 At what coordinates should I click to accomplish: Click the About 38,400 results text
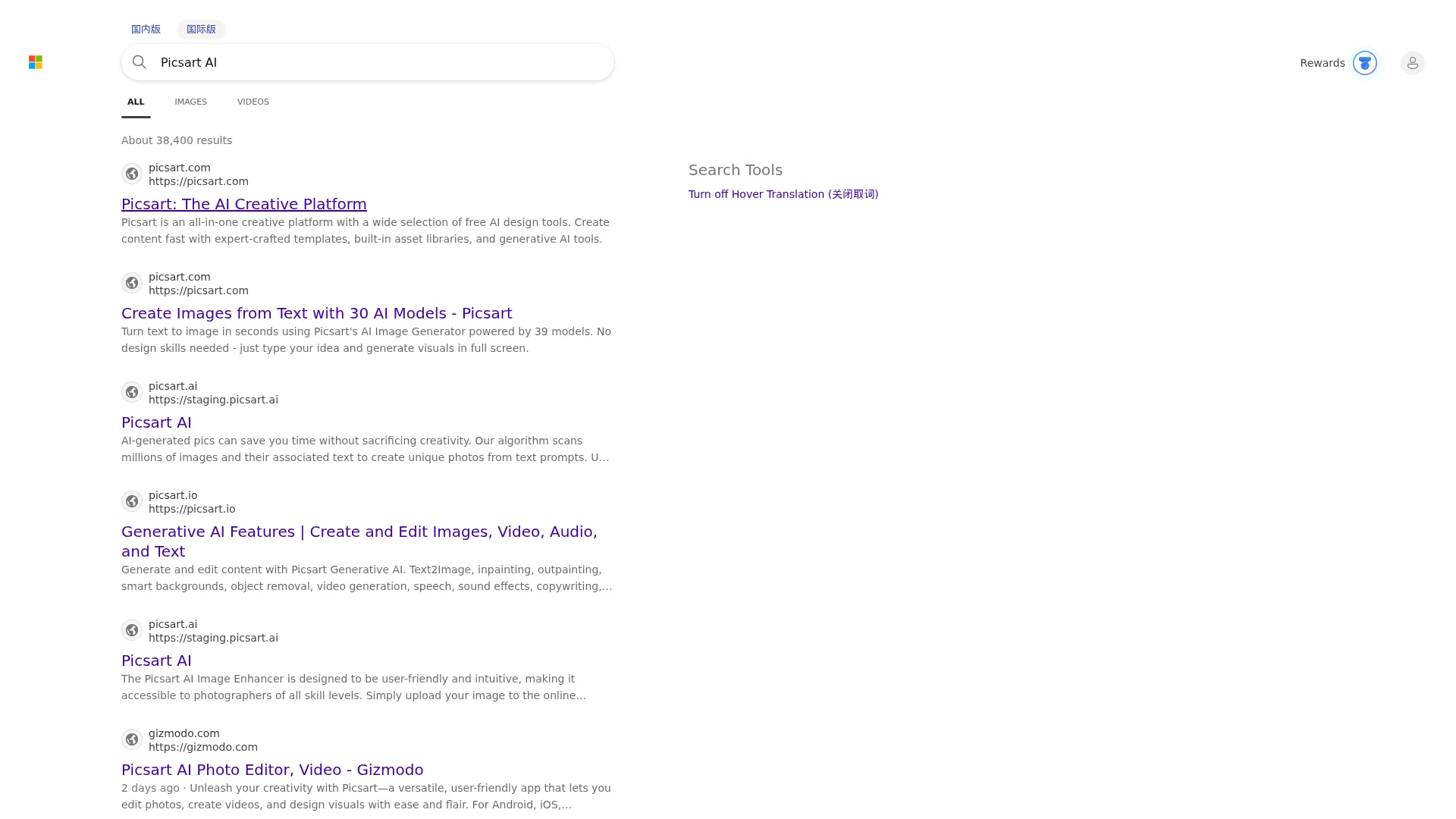tap(177, 140)
